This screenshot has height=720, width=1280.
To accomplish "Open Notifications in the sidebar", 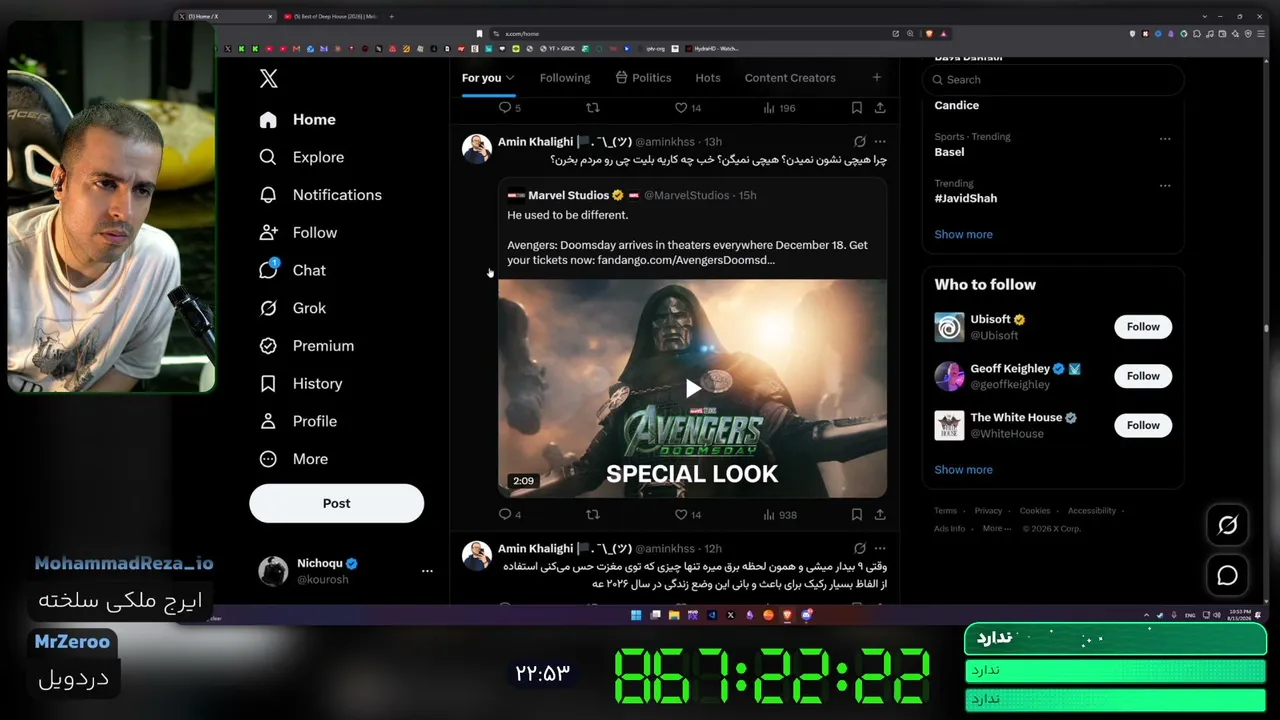I will pyautogui.click(x=320, y=195).
